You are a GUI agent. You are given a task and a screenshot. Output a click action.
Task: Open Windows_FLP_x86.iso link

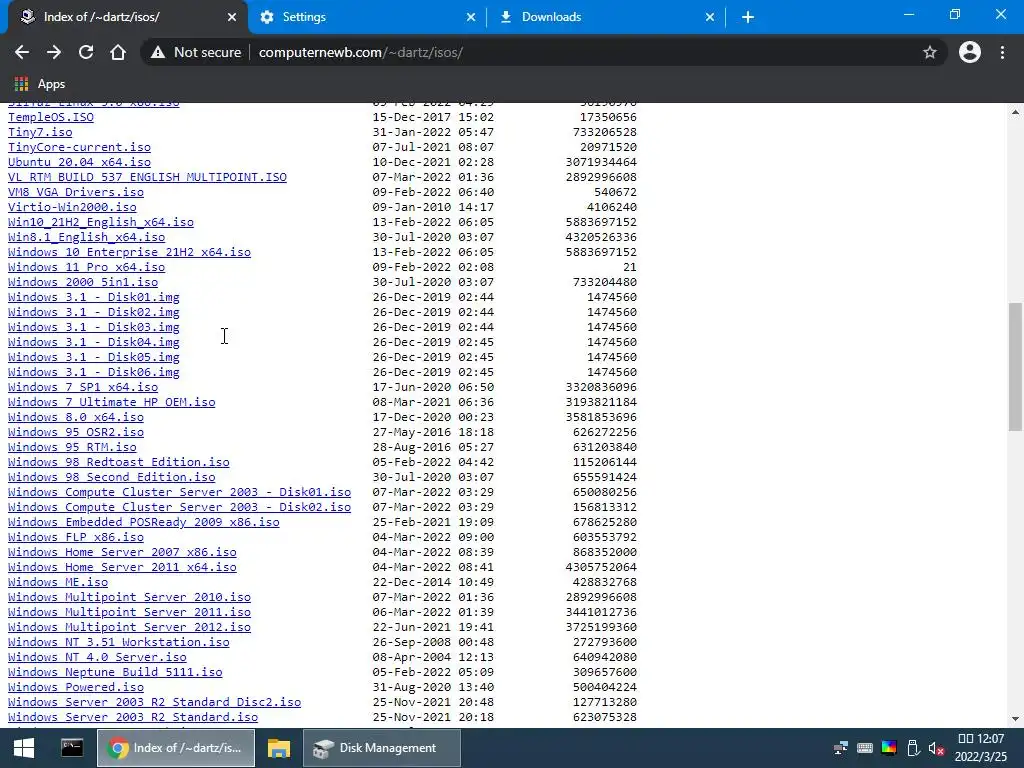pyautogui.click(x=76, y=537)
